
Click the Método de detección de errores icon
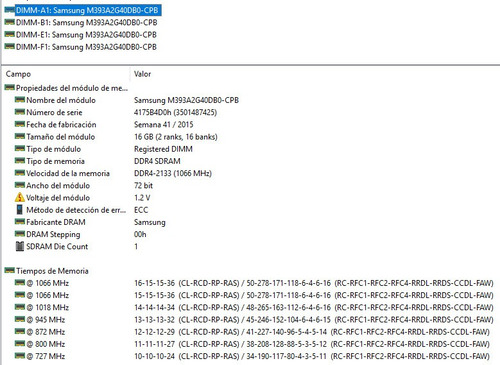[20, 210]
